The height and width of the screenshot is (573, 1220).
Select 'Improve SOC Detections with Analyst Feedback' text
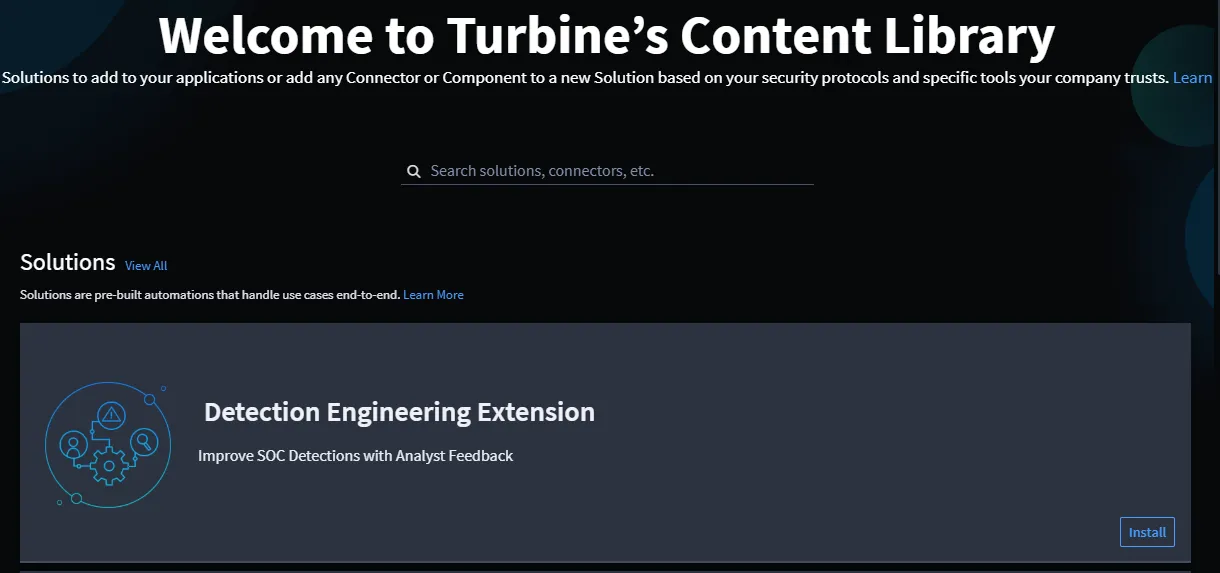pyautogui.click(x=355, y=456)
